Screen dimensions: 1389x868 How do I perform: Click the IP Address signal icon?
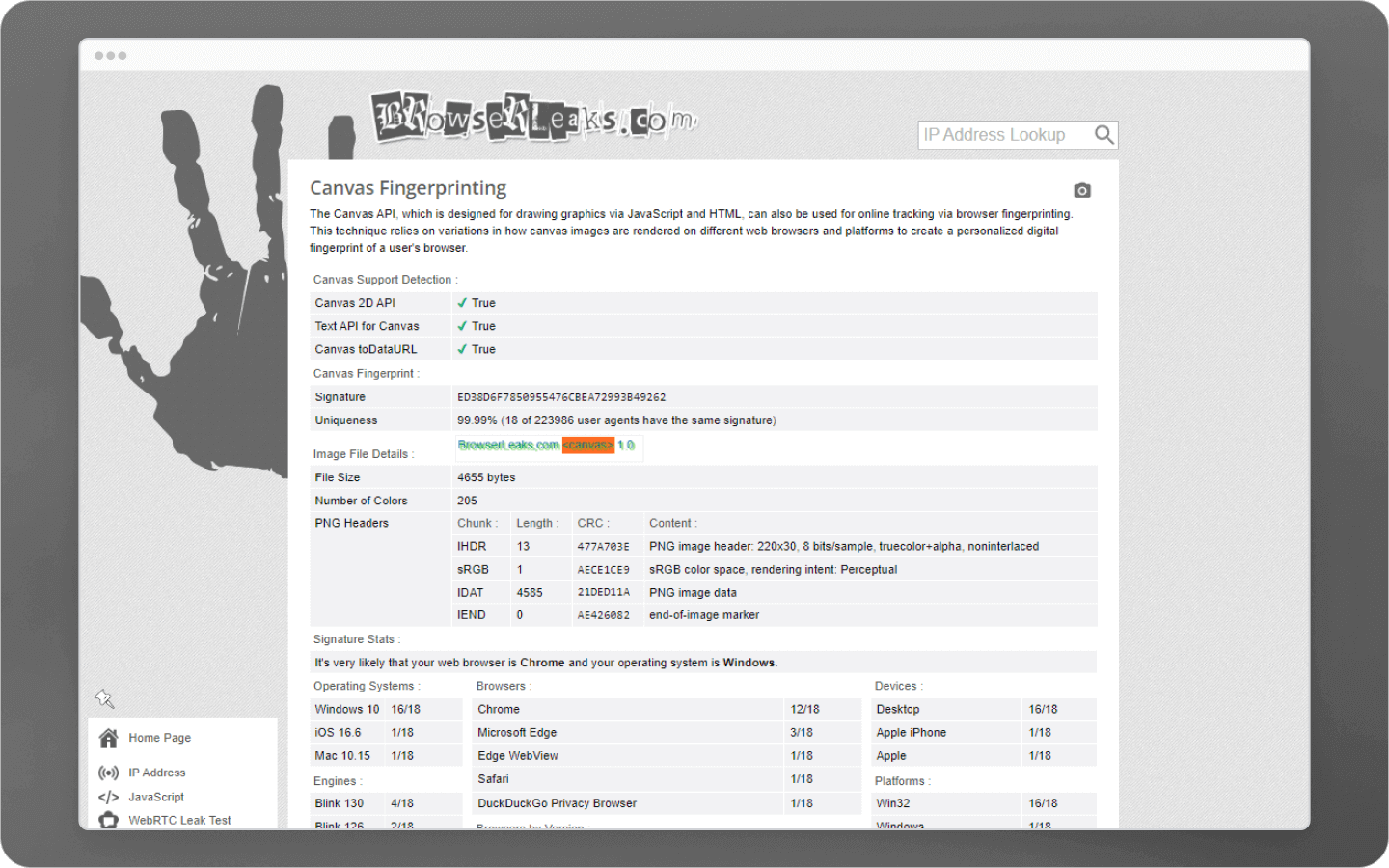[107, 772]
